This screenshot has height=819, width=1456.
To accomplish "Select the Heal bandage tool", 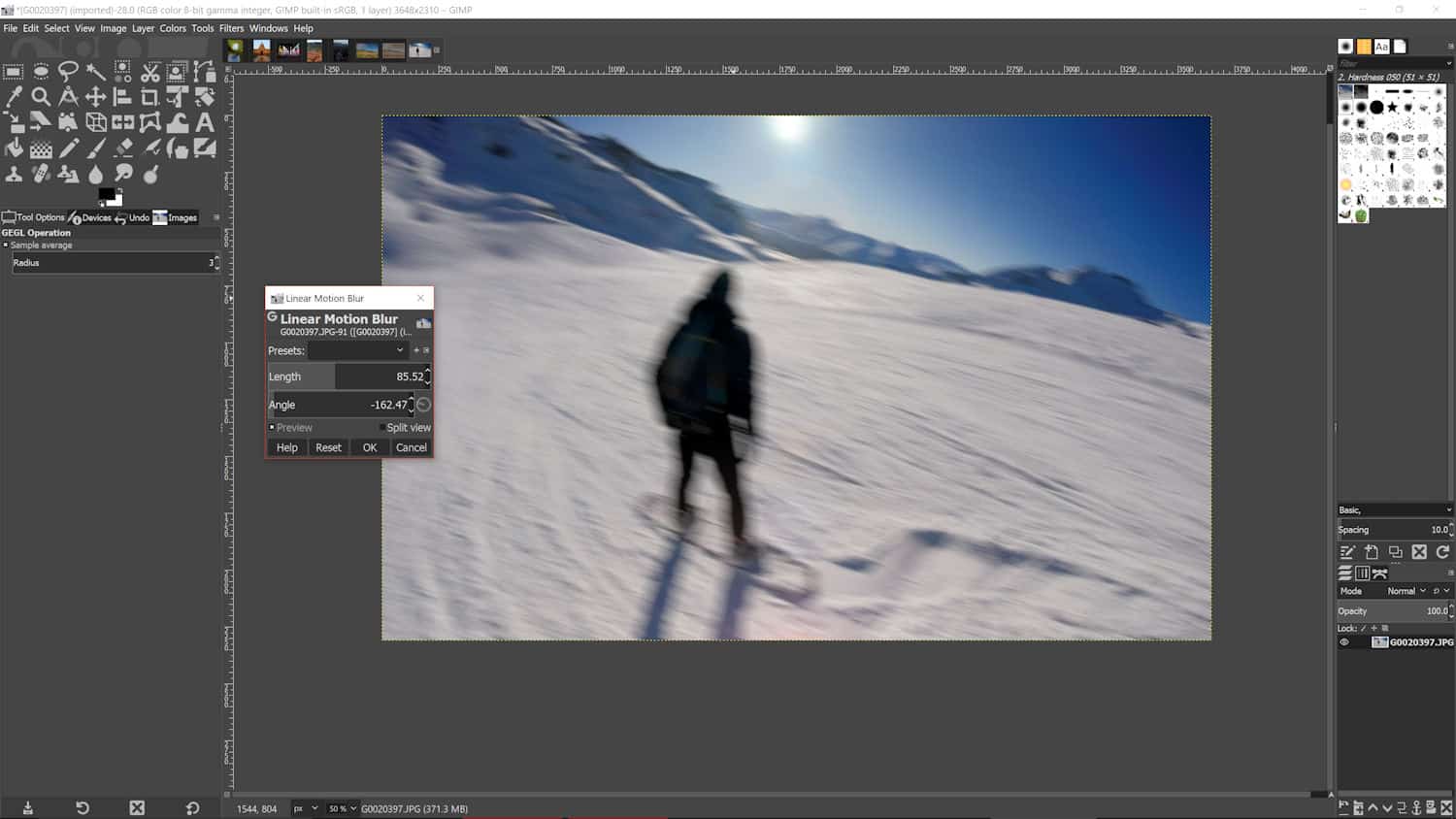I will tap(41, 175).
